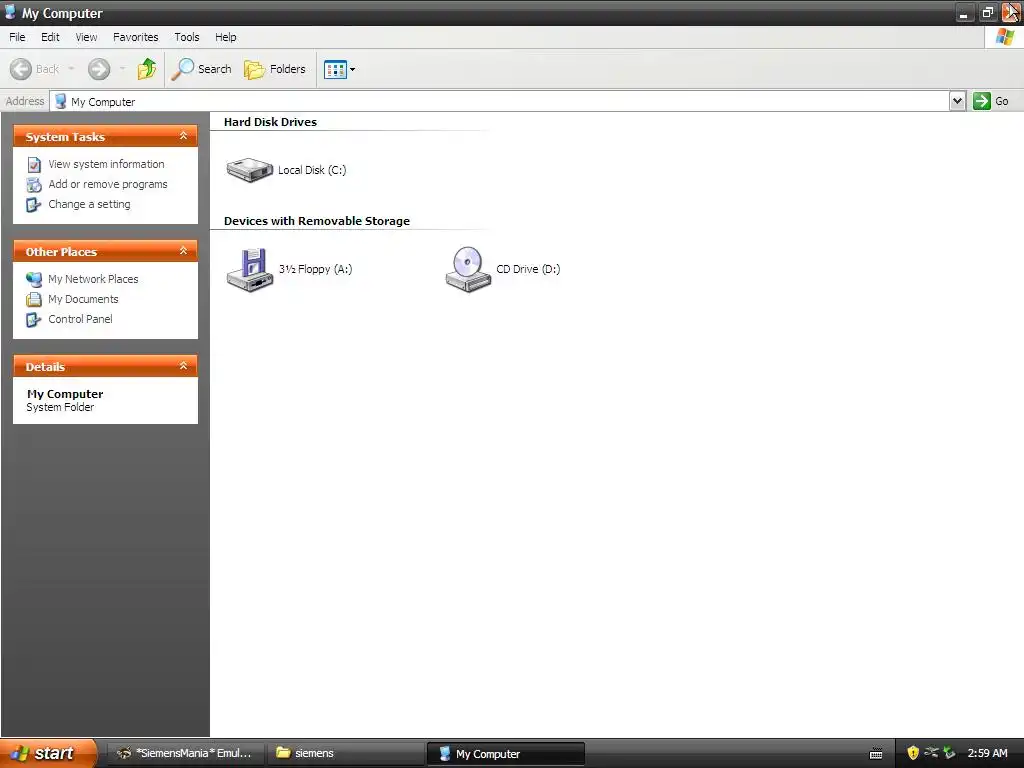This screenshot has width=1024, height=768.
Task: Click the Windows flag logo
Action: pos(1005,37)
